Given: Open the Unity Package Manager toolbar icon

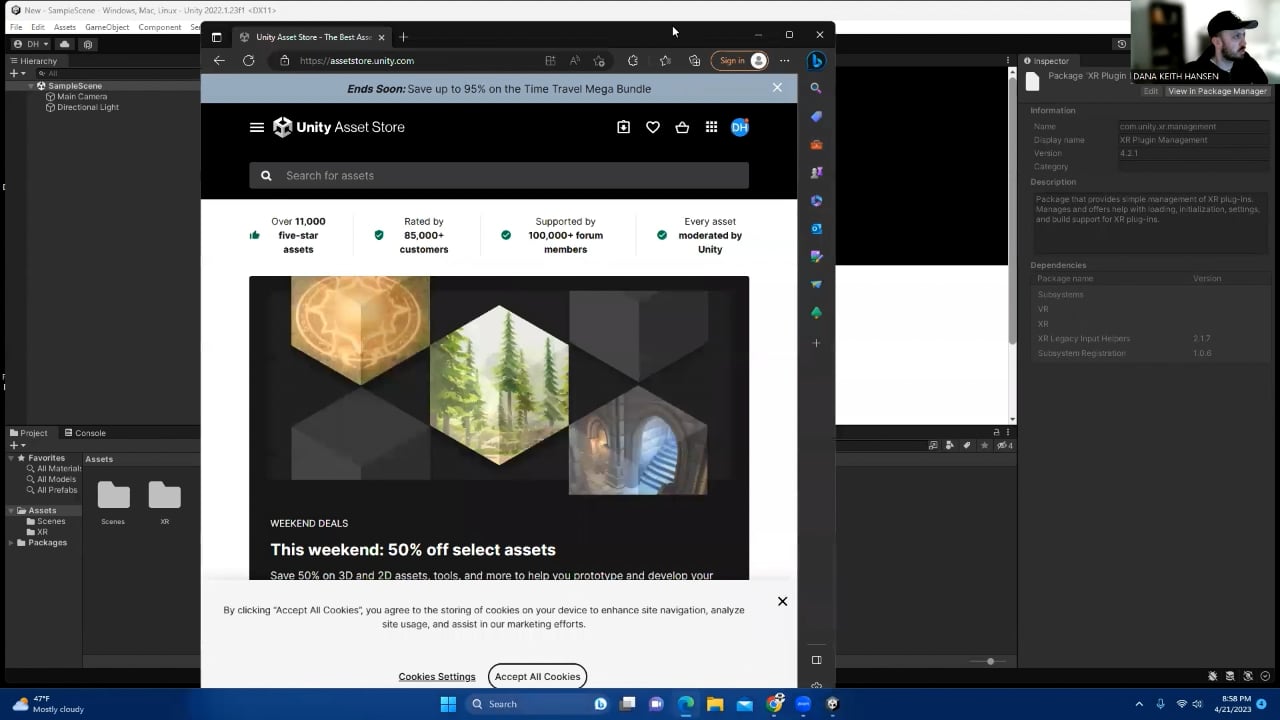Looking at the screenshot, I should click(x=88, y=44).
